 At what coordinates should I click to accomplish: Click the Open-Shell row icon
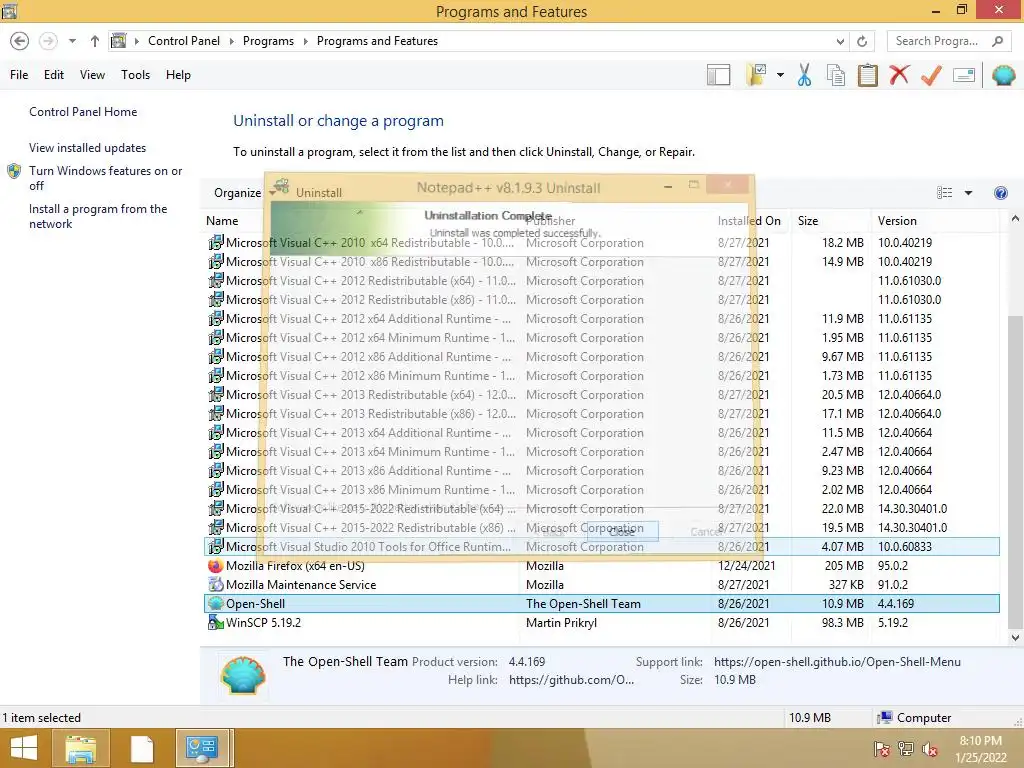tap(216, 603)
